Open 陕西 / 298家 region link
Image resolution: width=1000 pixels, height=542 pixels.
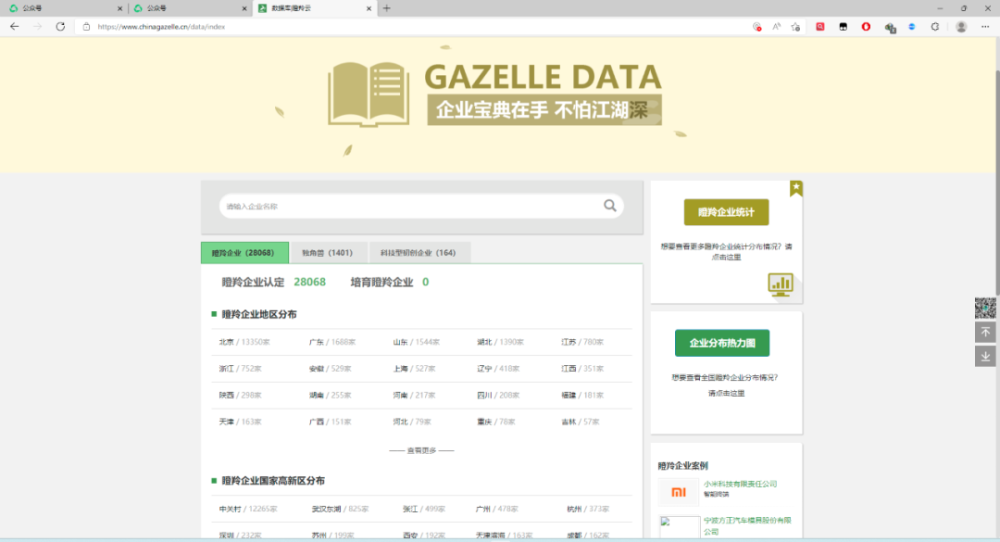tap(240, 395)
